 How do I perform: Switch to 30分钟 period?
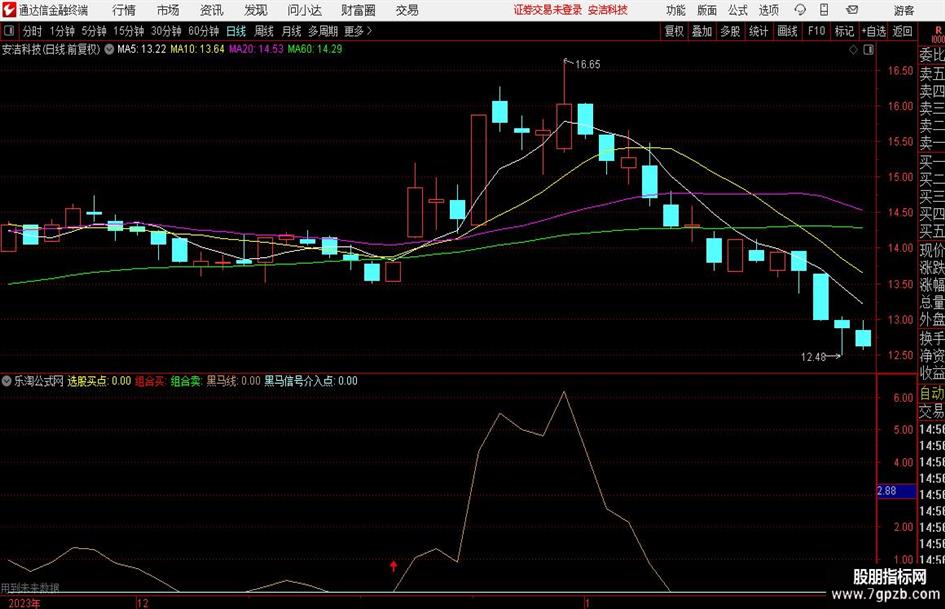pyautogui.click(x=166, y=31)
